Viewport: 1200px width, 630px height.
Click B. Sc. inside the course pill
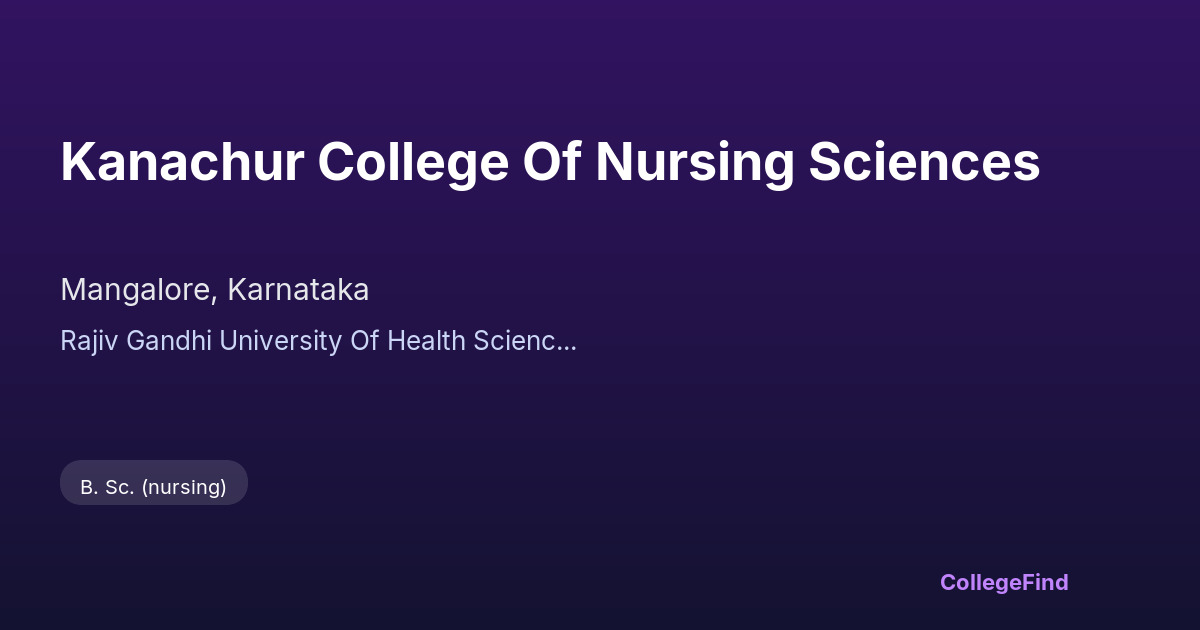tap(107, 487)
